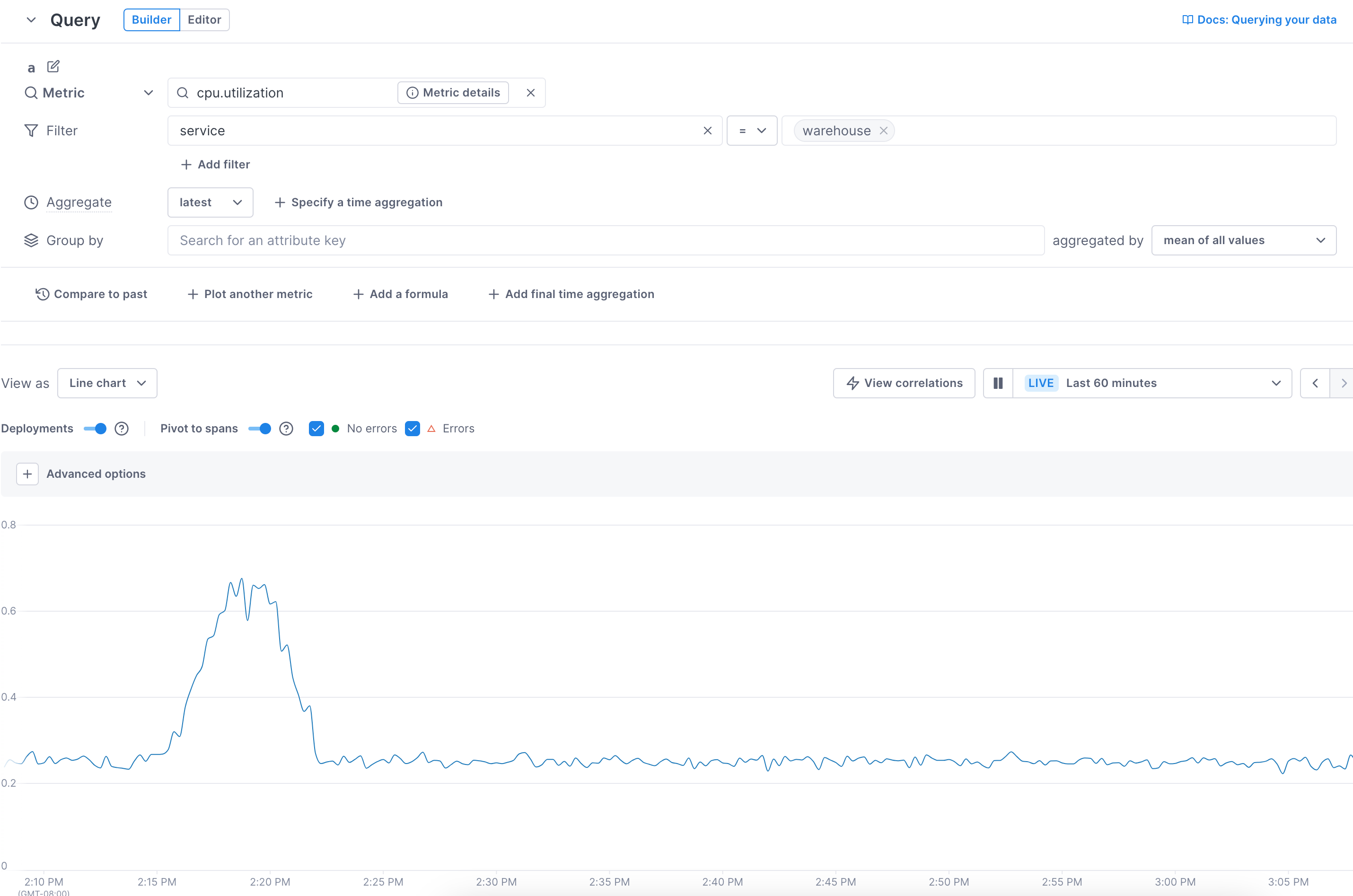Clear the cpu.utilization metric with X icon
This screenshot has height=896, width=1353.
(x=530, y=92)
